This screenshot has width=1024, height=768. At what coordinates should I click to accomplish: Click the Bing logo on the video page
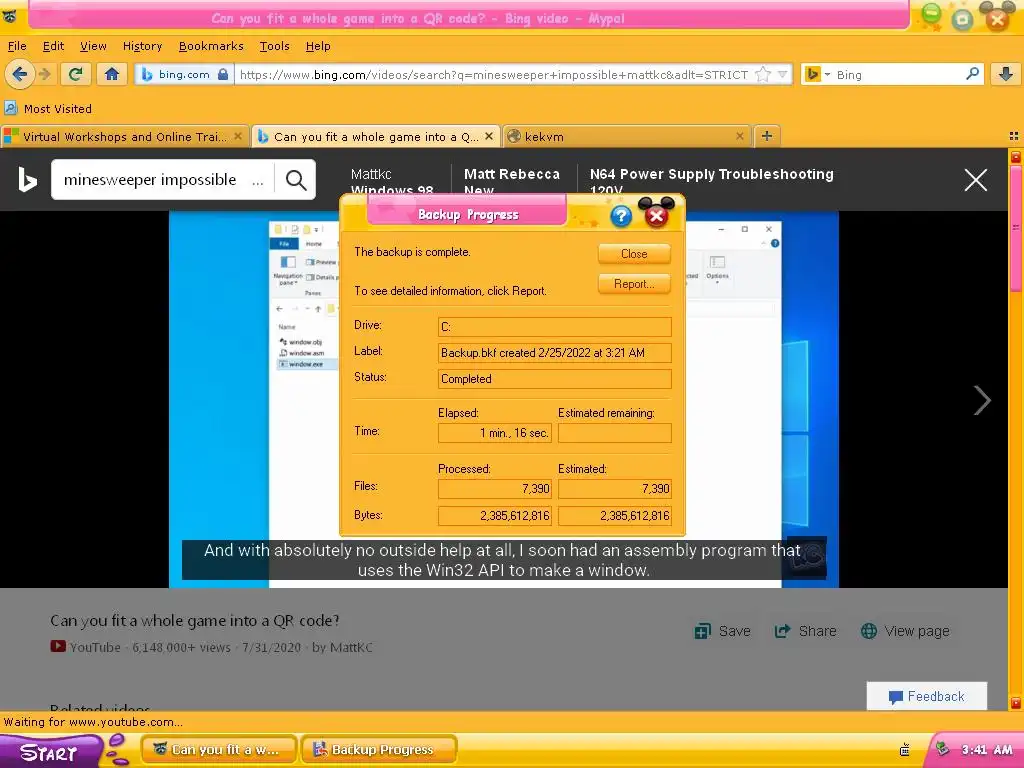tap(27, 180)
